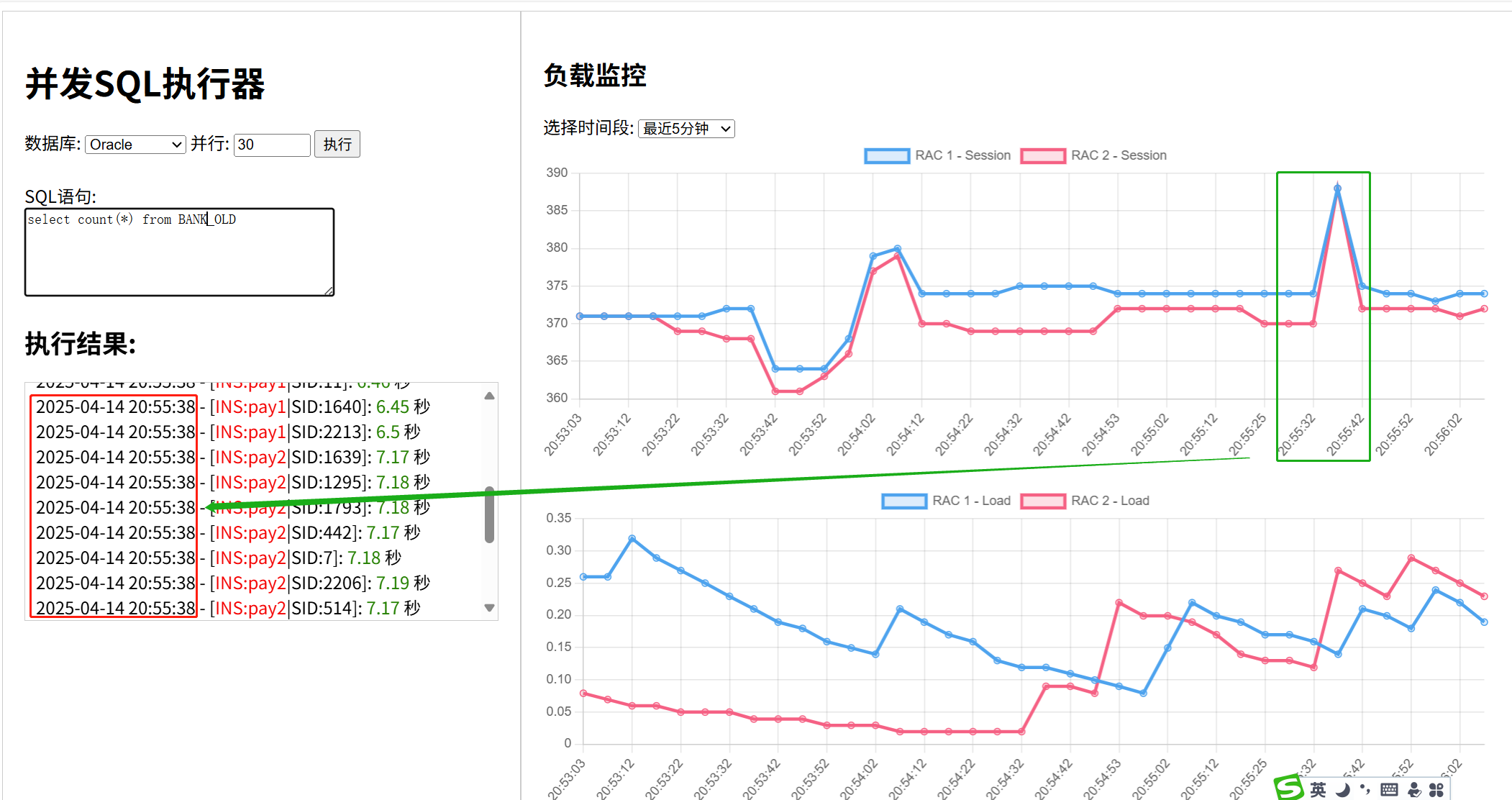
Task: Open the soft keyboard icon
Action: pos(1389,790)
